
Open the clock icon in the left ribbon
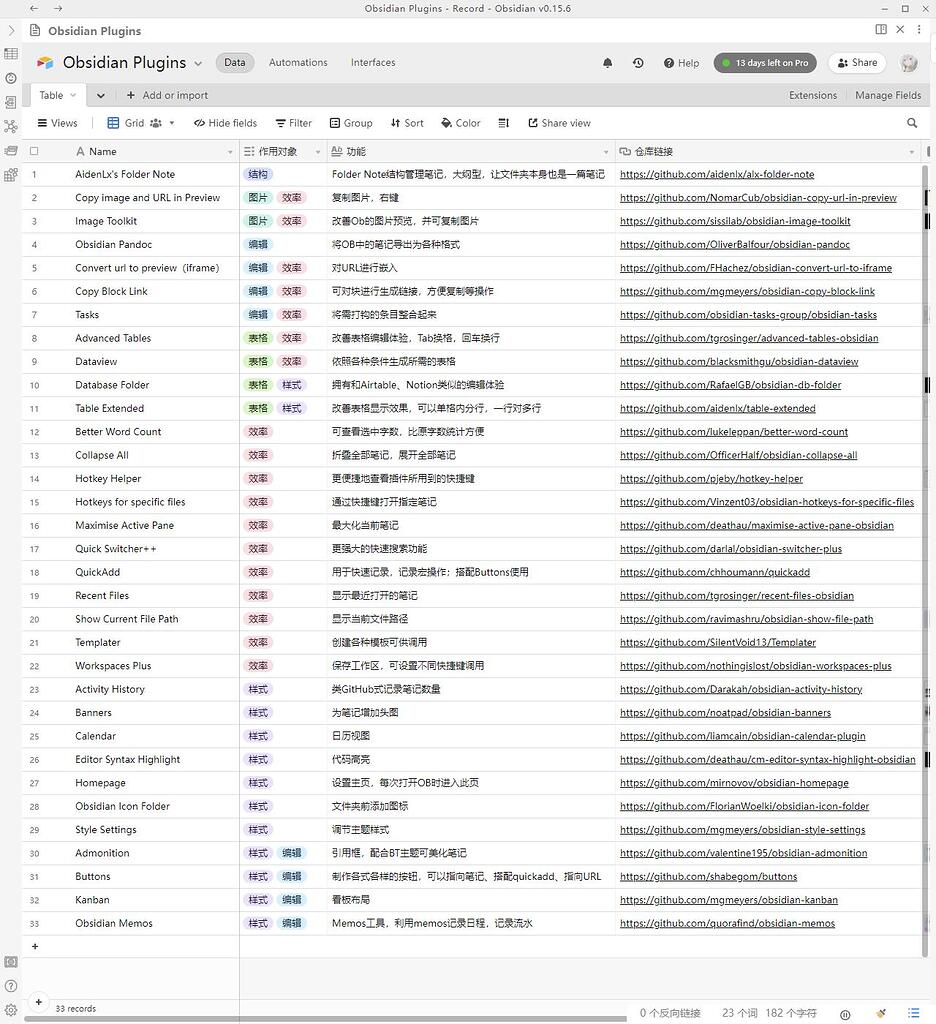pos(11,78)
